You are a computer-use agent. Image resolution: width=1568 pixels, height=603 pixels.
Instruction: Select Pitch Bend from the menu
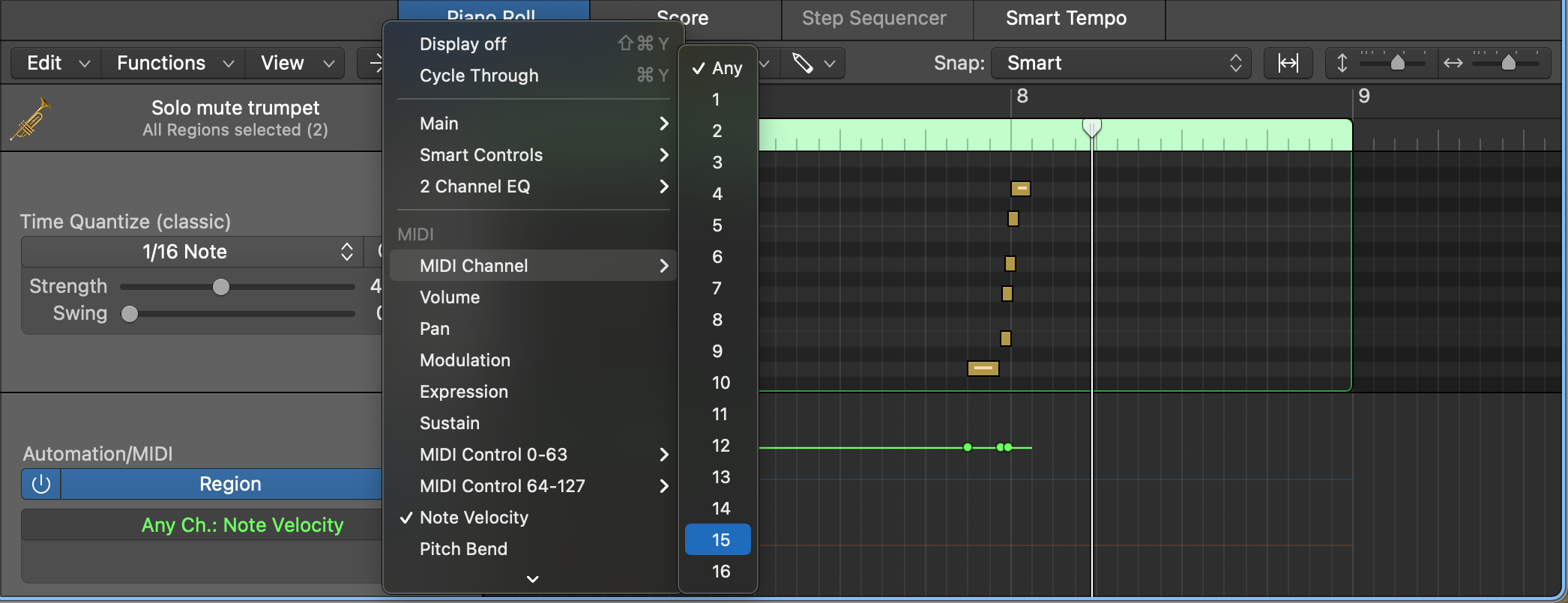tap(463, 549)
